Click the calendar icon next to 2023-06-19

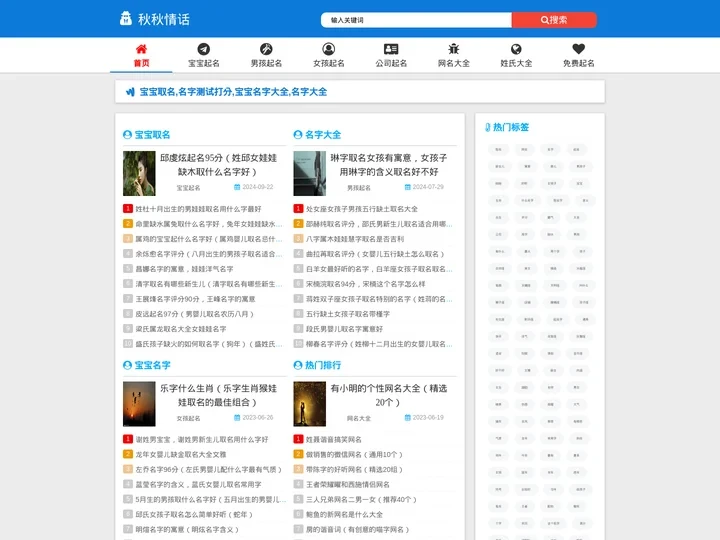[407, 417]
